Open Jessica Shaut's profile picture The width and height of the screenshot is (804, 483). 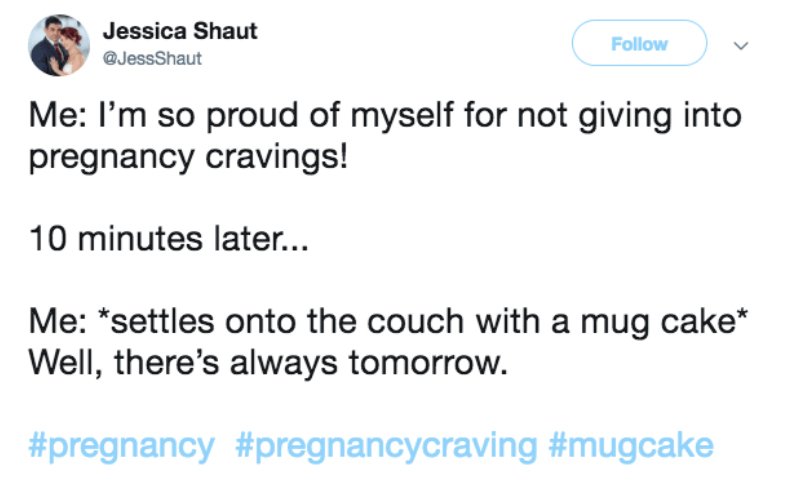tap(58, 45)
